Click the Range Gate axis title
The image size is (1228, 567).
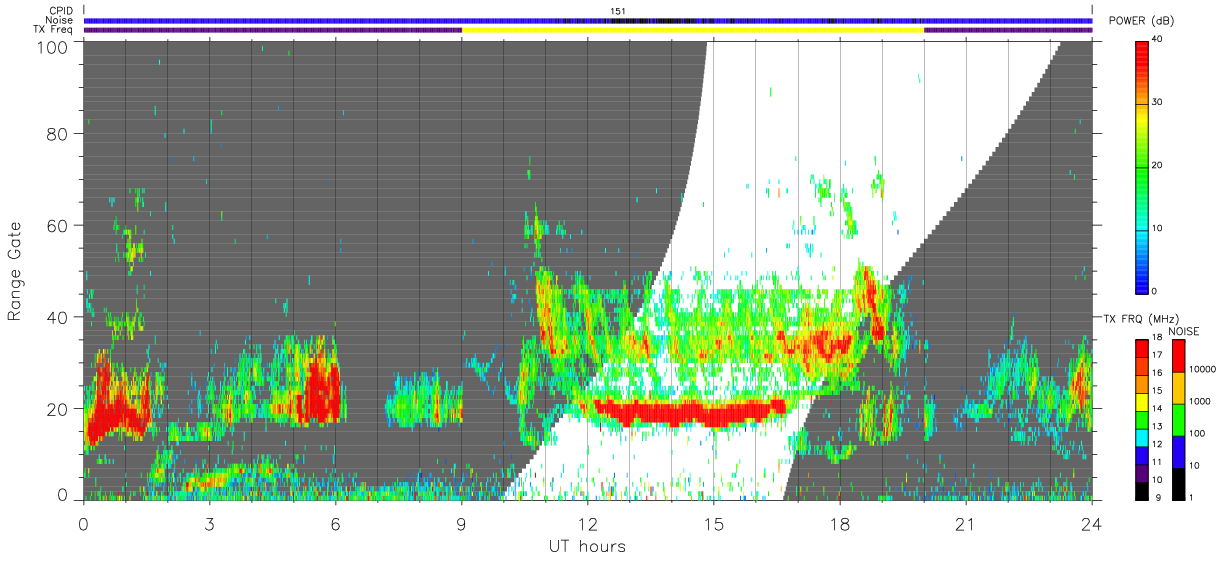tap(15, 272)
